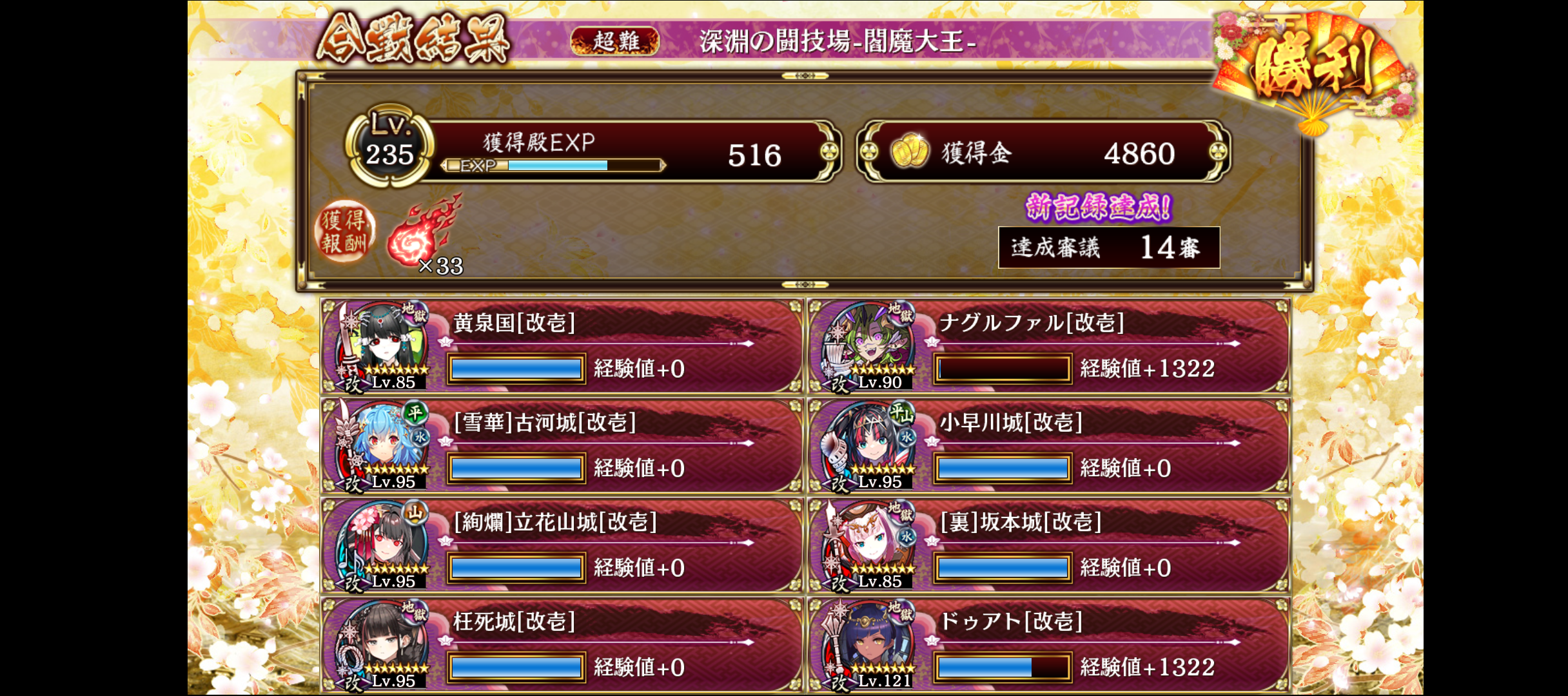This screenshot has width=1568, height=696.
Task: Tap the 合戦結果 title logo
Action: pos(413,40)
